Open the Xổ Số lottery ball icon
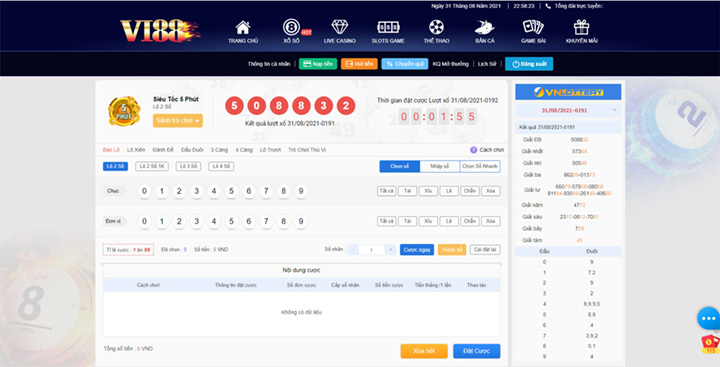 pyautogui.click(x=291, y=28)
